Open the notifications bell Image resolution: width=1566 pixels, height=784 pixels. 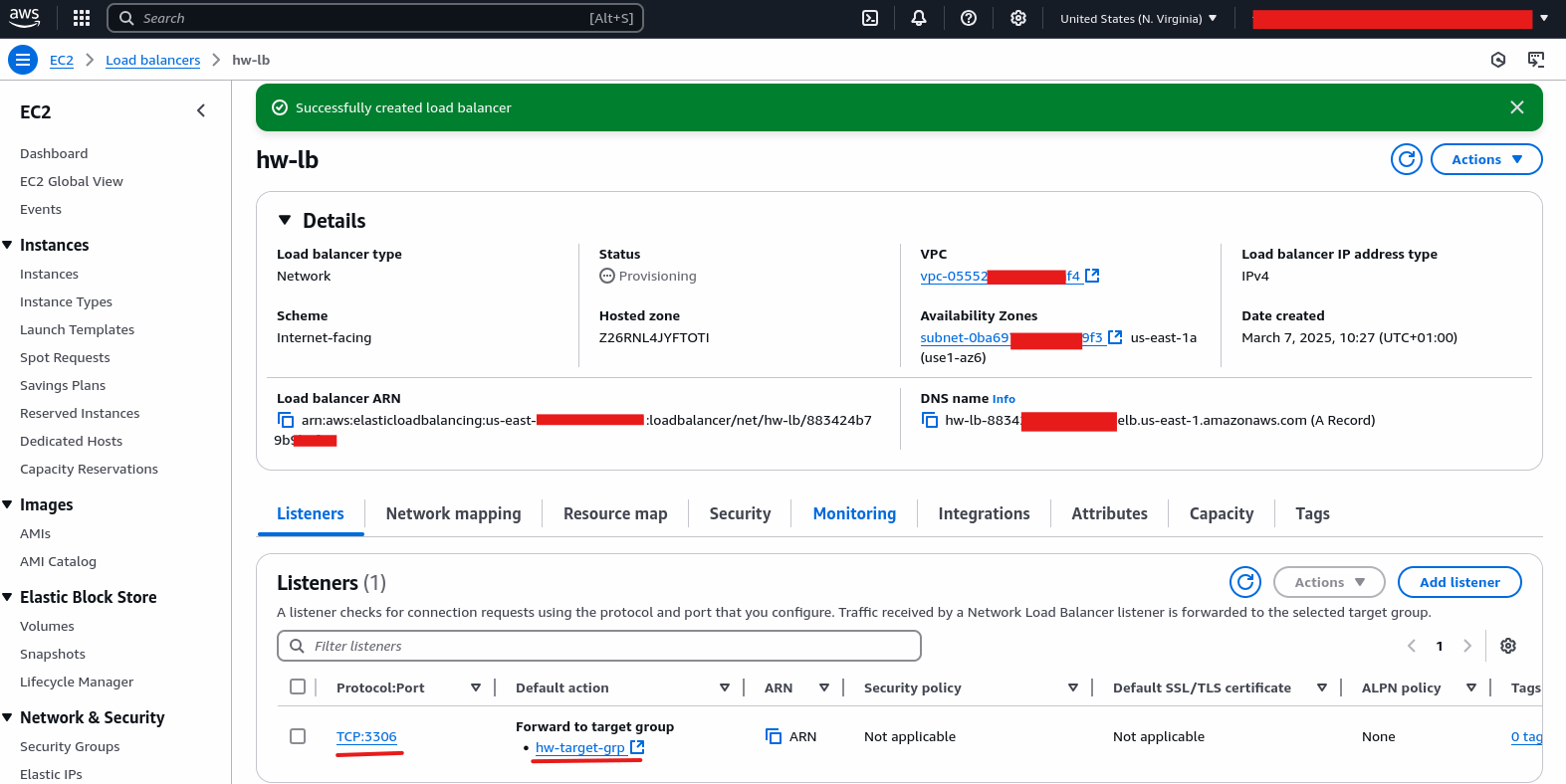(x=919, y=18)
